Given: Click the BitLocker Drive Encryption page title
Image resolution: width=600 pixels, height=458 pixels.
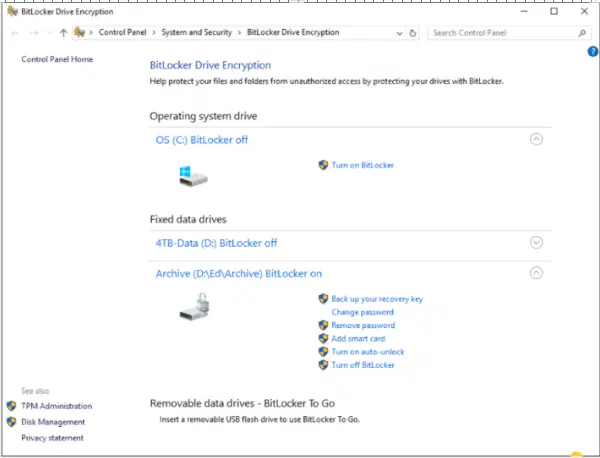Looking at the screenshot, I should (210, 65).
